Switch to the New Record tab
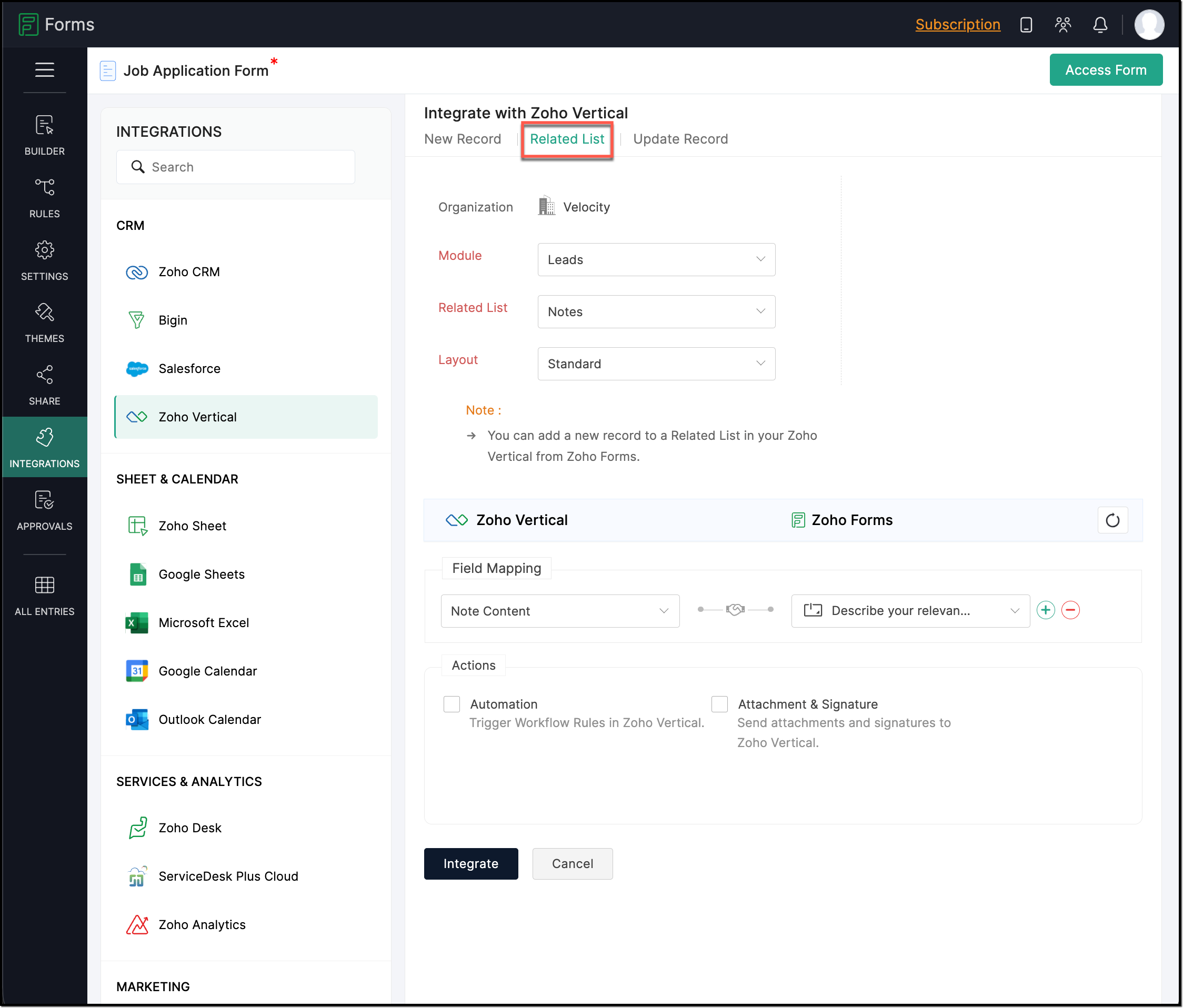1183x1008 pixels. coord(463,139)
